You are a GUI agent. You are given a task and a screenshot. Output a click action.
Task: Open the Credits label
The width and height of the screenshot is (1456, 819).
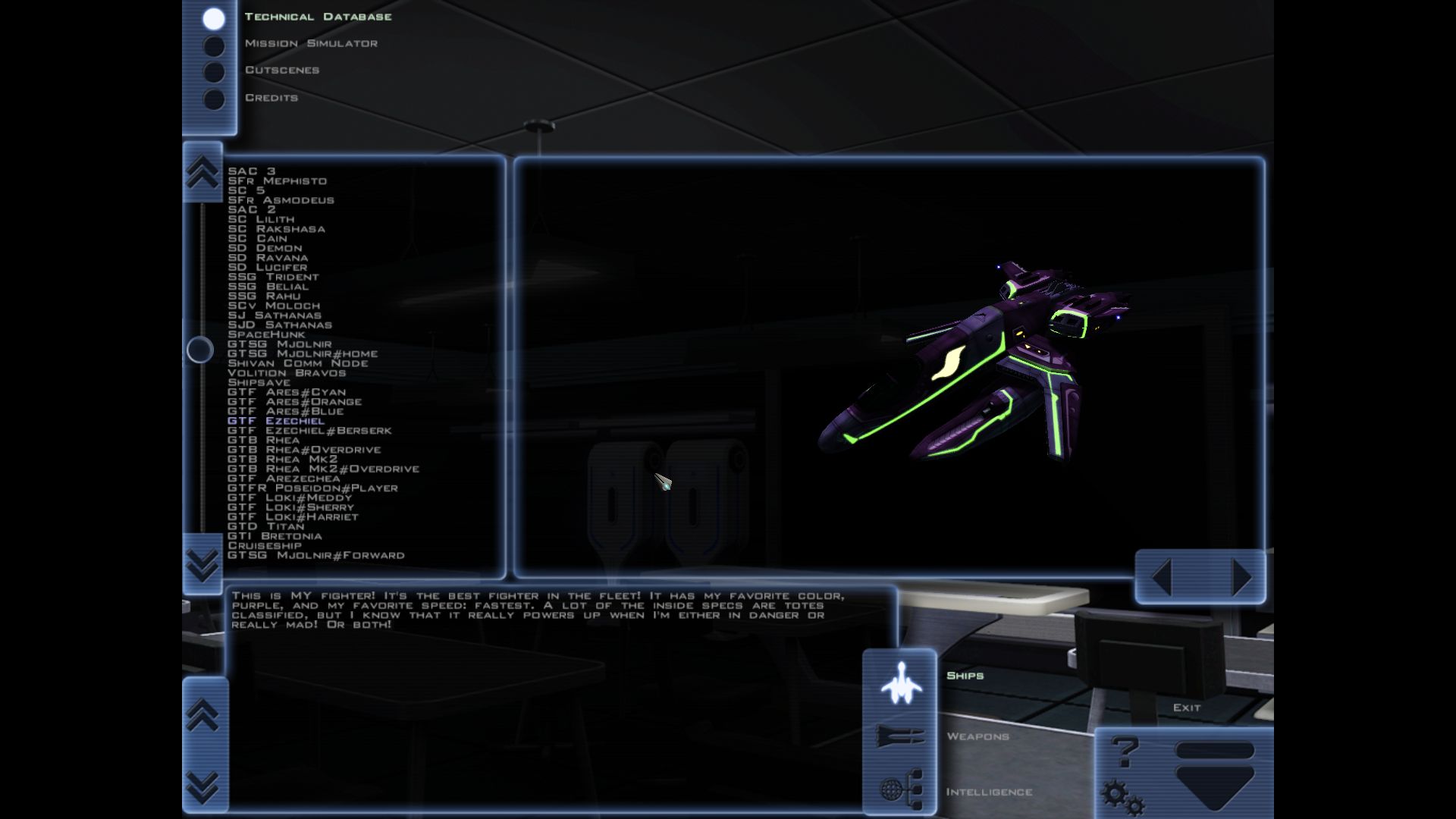coord(271,98)
